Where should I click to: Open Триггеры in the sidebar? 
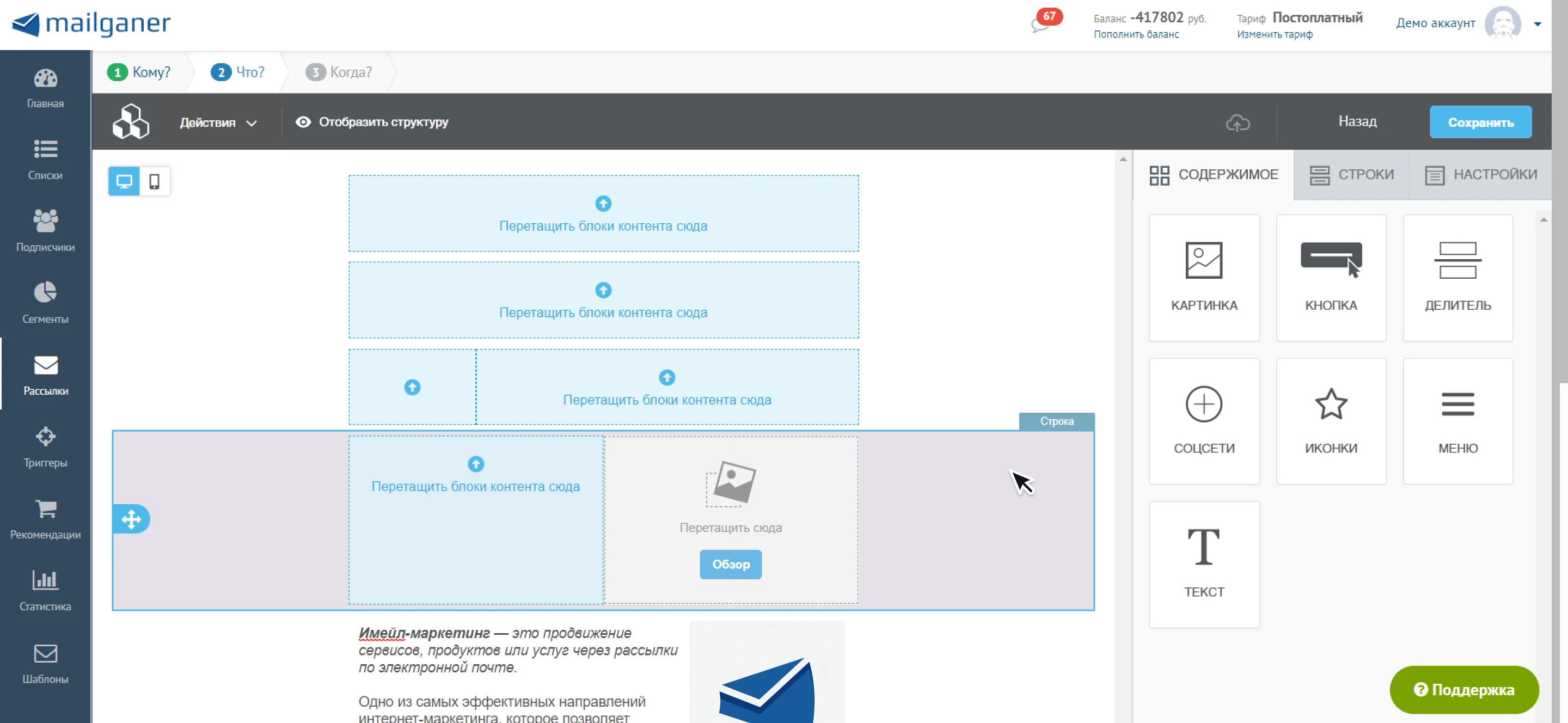point(46,448)
